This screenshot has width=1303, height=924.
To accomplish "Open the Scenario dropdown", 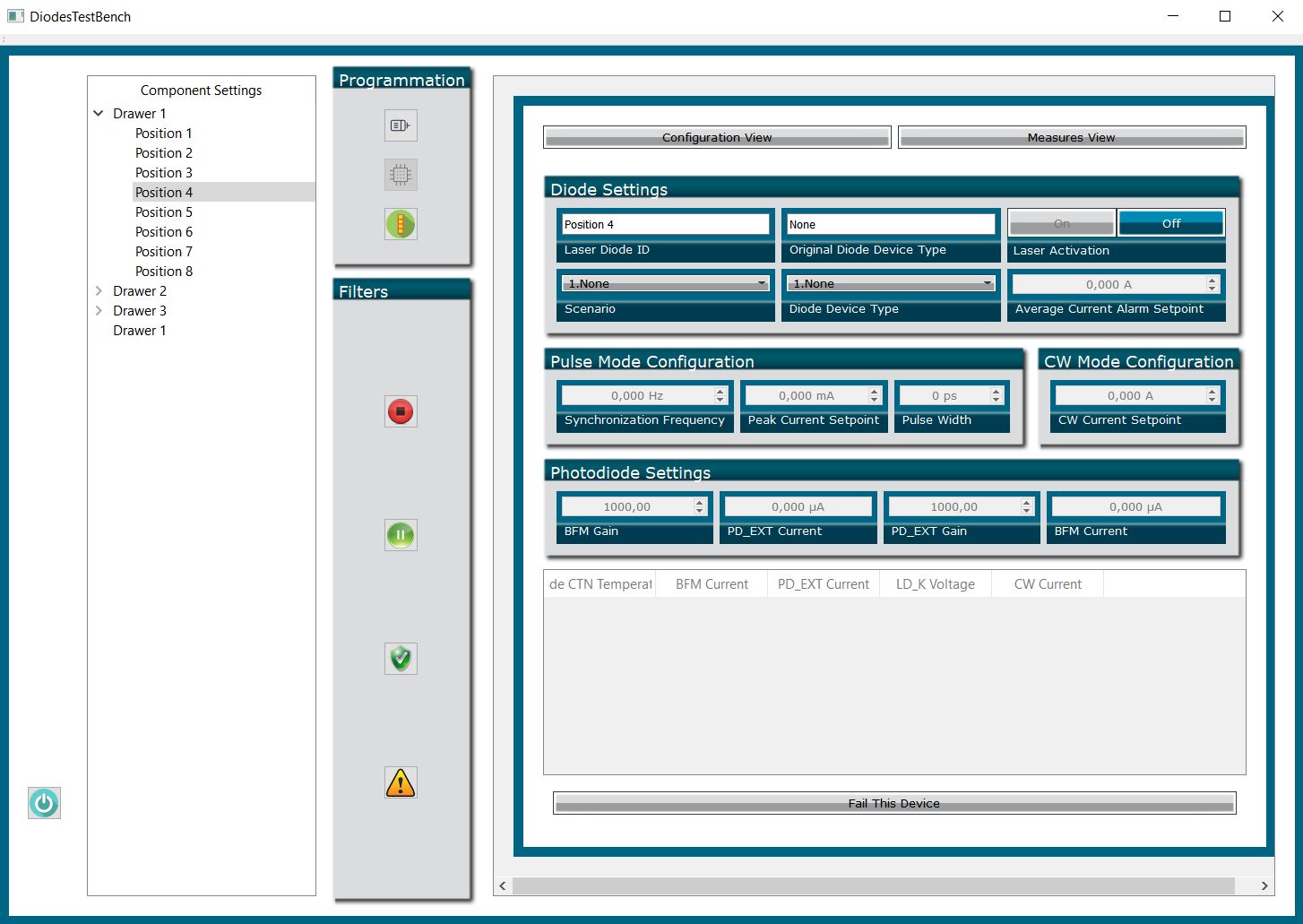I will (x=665, y=284).
